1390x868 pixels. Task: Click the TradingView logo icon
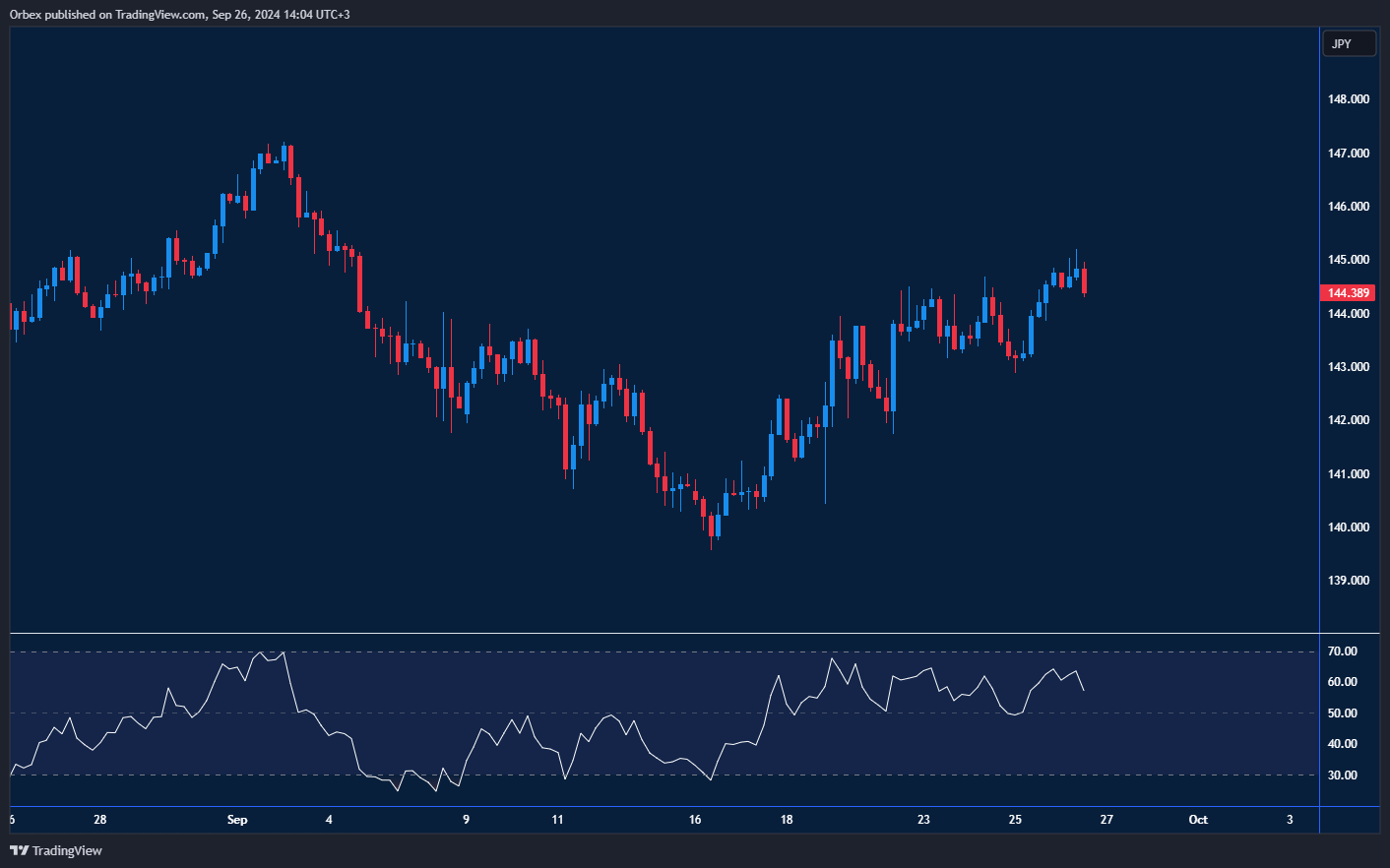(x=19, y=850)
